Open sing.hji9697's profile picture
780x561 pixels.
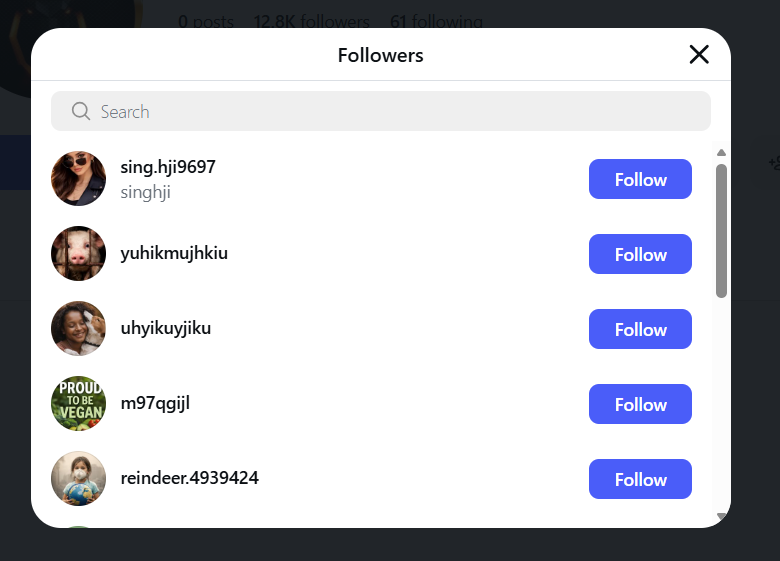(x=78, y=179)
